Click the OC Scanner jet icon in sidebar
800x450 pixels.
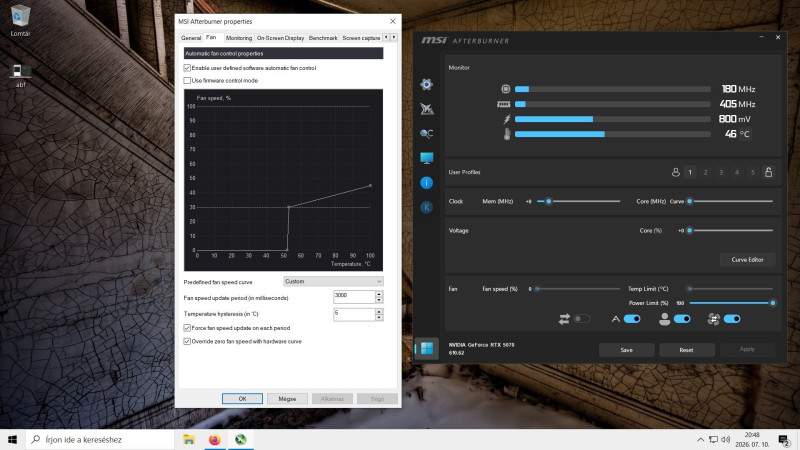click(427, 109)
